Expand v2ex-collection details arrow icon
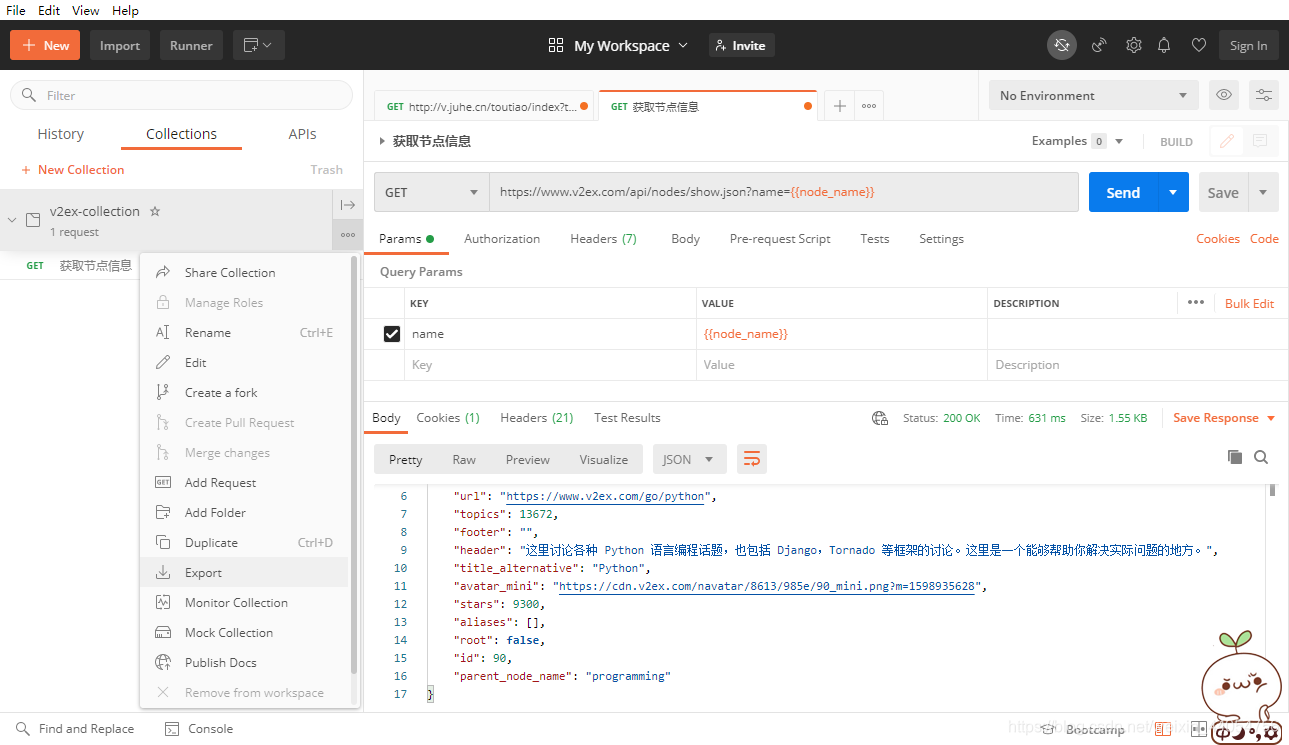The width and height of the screenshot is (1289, 745). (x=347, y=205)
